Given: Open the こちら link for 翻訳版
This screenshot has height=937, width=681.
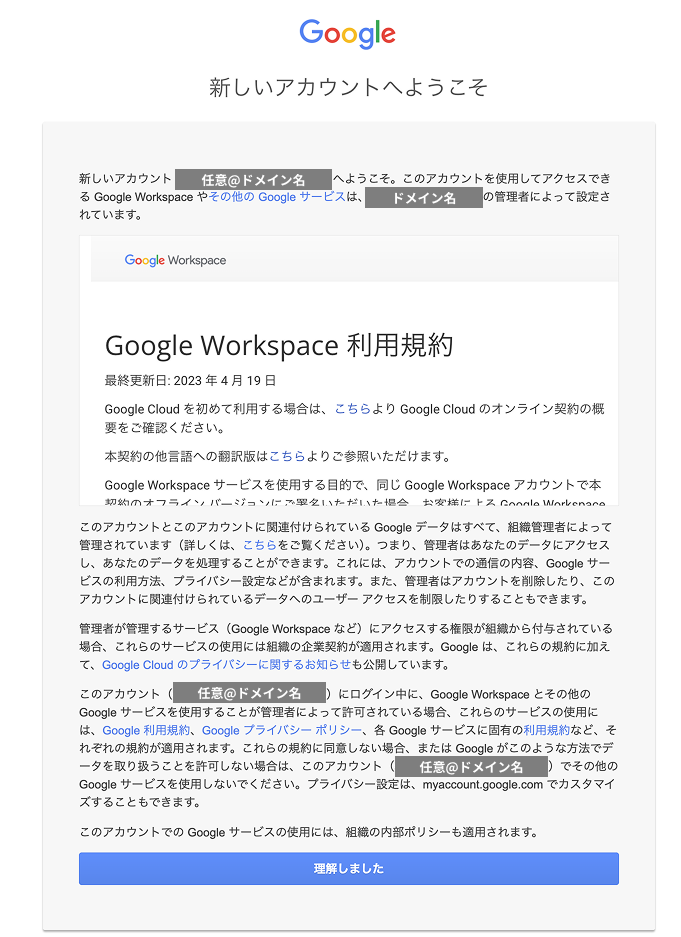Looking at the screenshot, I should [287, 456].
